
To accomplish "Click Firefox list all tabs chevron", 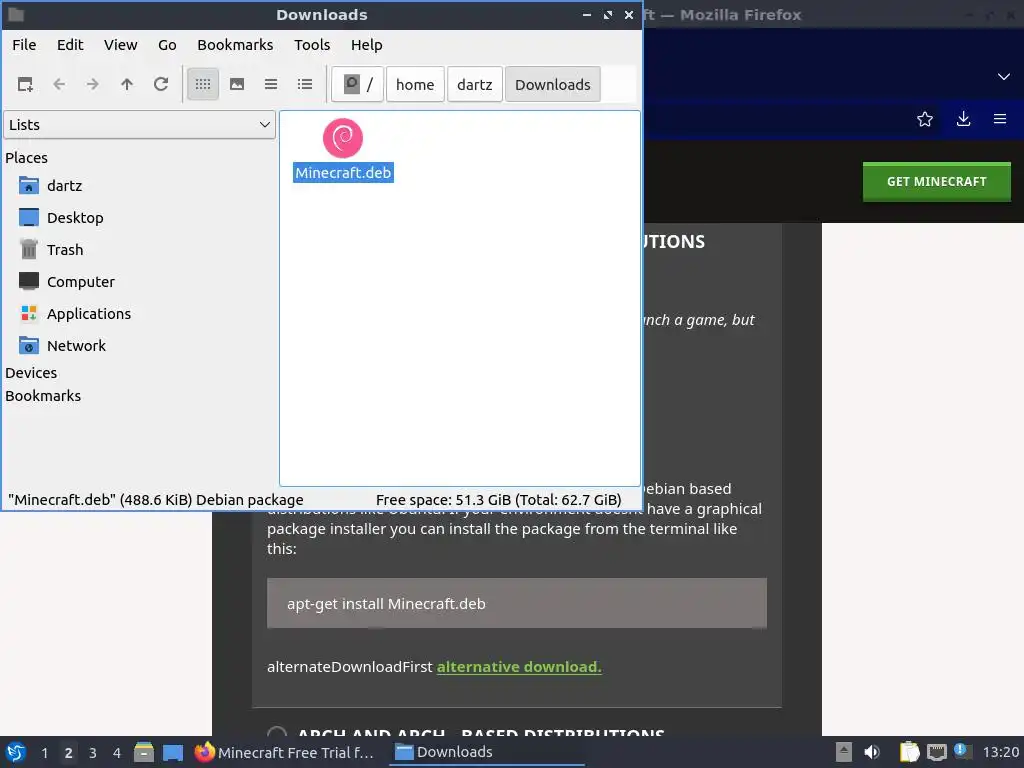I will (x=1004, y=76).
